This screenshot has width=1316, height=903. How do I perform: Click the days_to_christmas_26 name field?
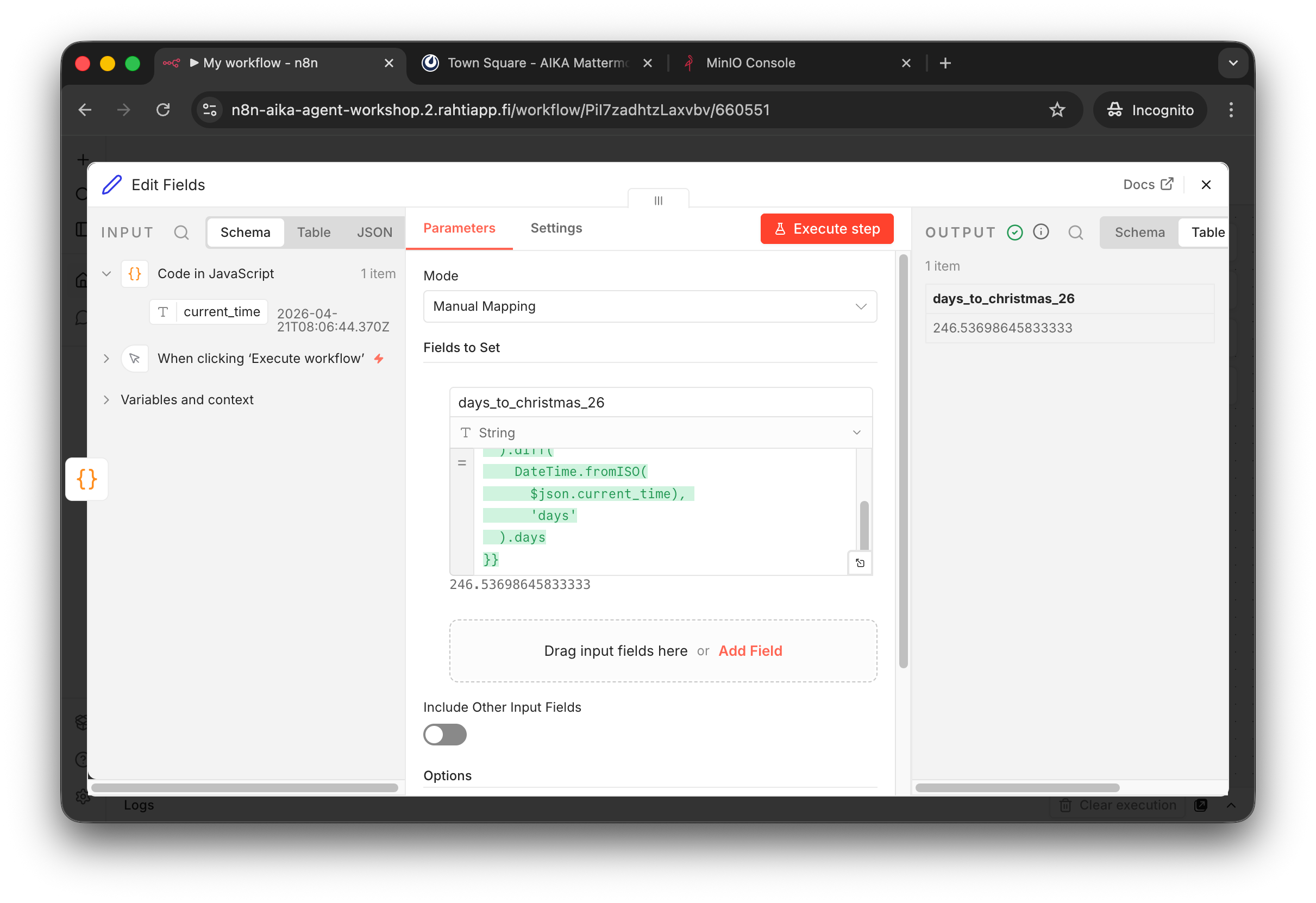(660, 403)
